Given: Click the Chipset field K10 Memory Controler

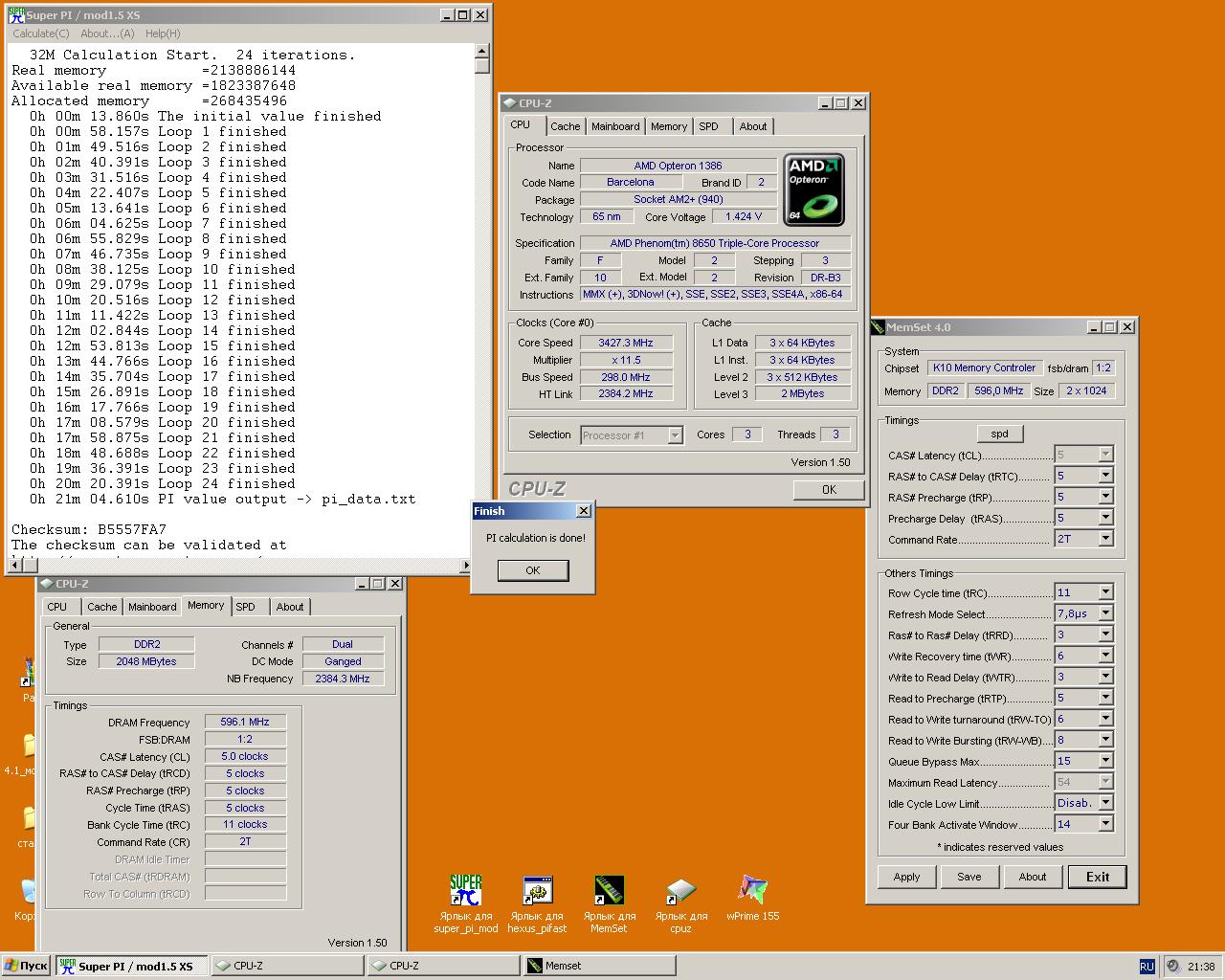Looking at the screenshot, I should click(984, 367).
